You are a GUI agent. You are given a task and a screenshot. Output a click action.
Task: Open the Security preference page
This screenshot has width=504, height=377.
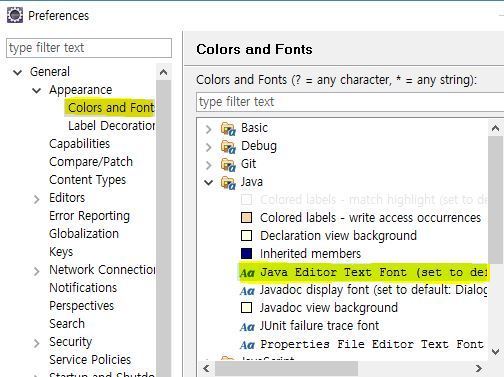[70, 342]
